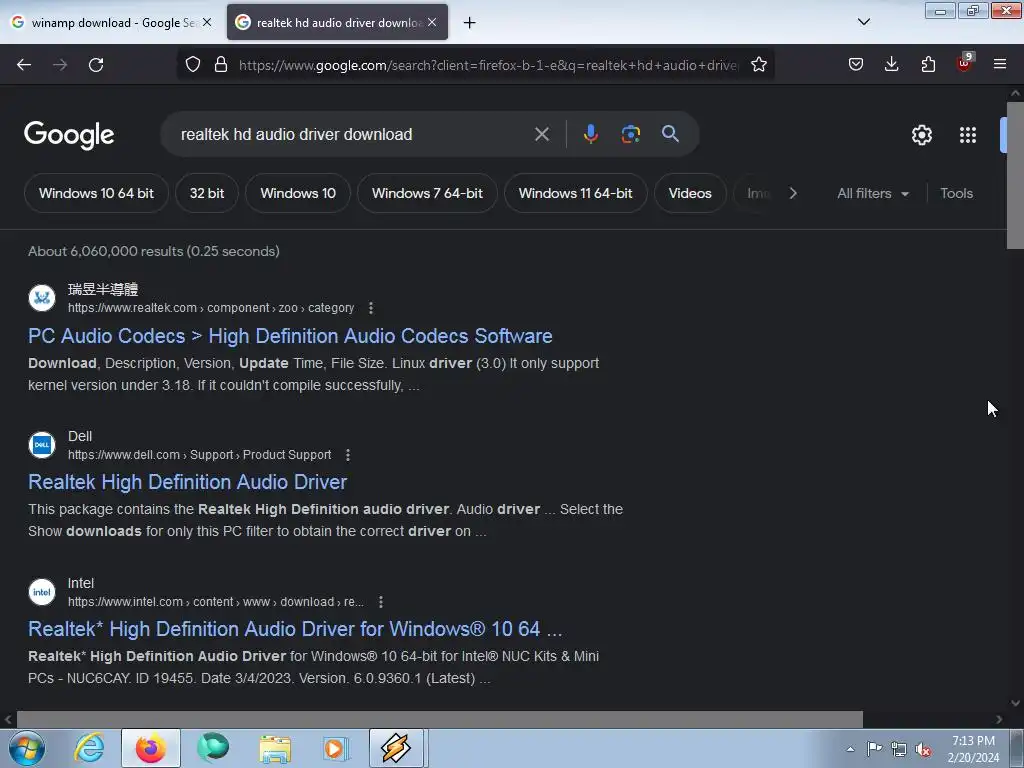Open Dell Realtek High Definition Audio Driver
This screenshot has width=1024, height=768.
pos(187,482)
